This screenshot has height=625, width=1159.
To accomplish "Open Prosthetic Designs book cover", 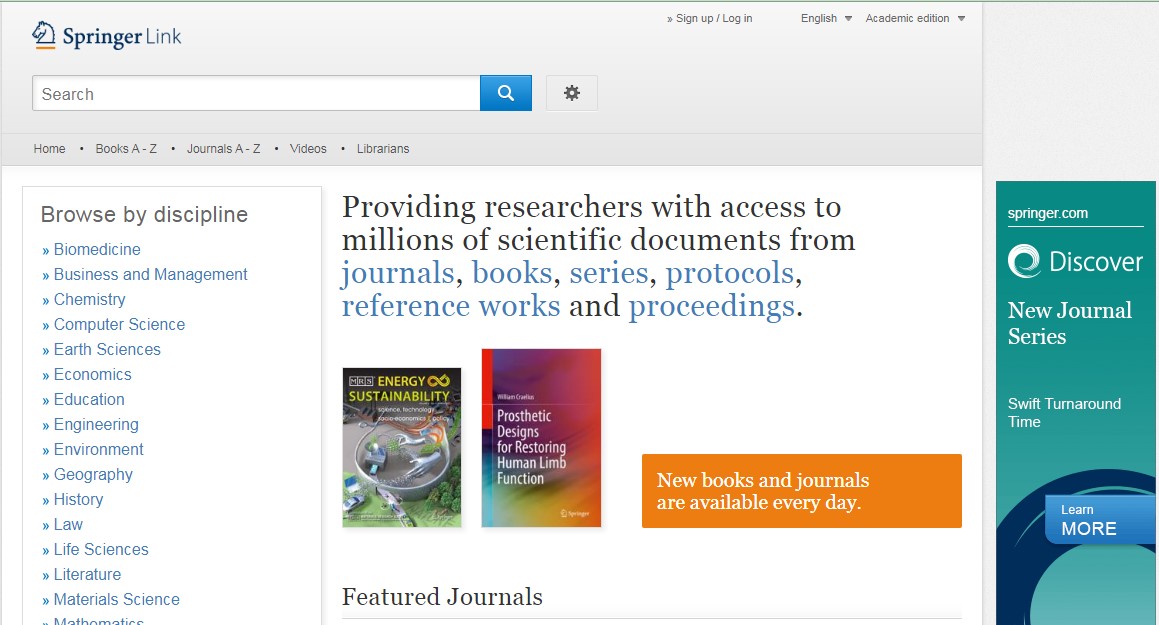I will click(x=541, y=438).
